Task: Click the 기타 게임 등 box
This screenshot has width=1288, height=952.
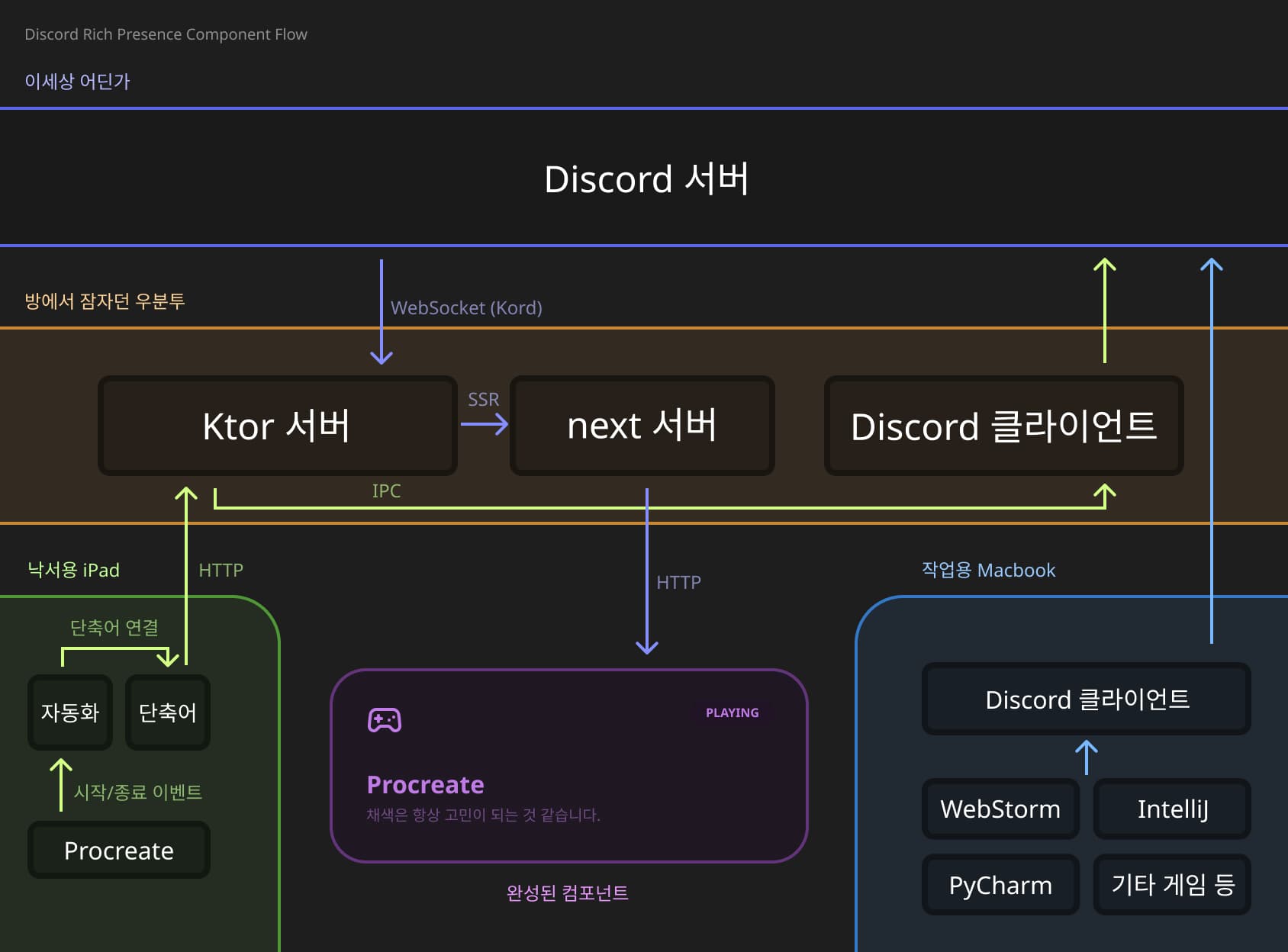Action: (1172, 885)
